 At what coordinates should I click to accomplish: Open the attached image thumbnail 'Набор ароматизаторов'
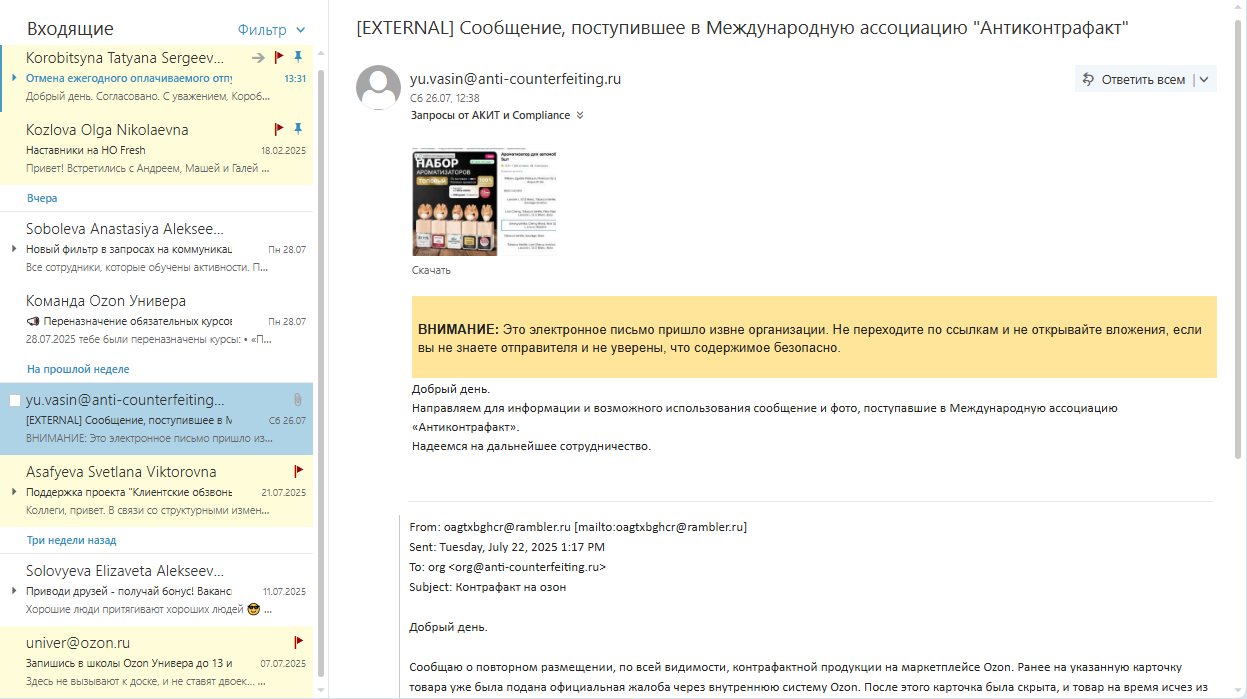484,203
